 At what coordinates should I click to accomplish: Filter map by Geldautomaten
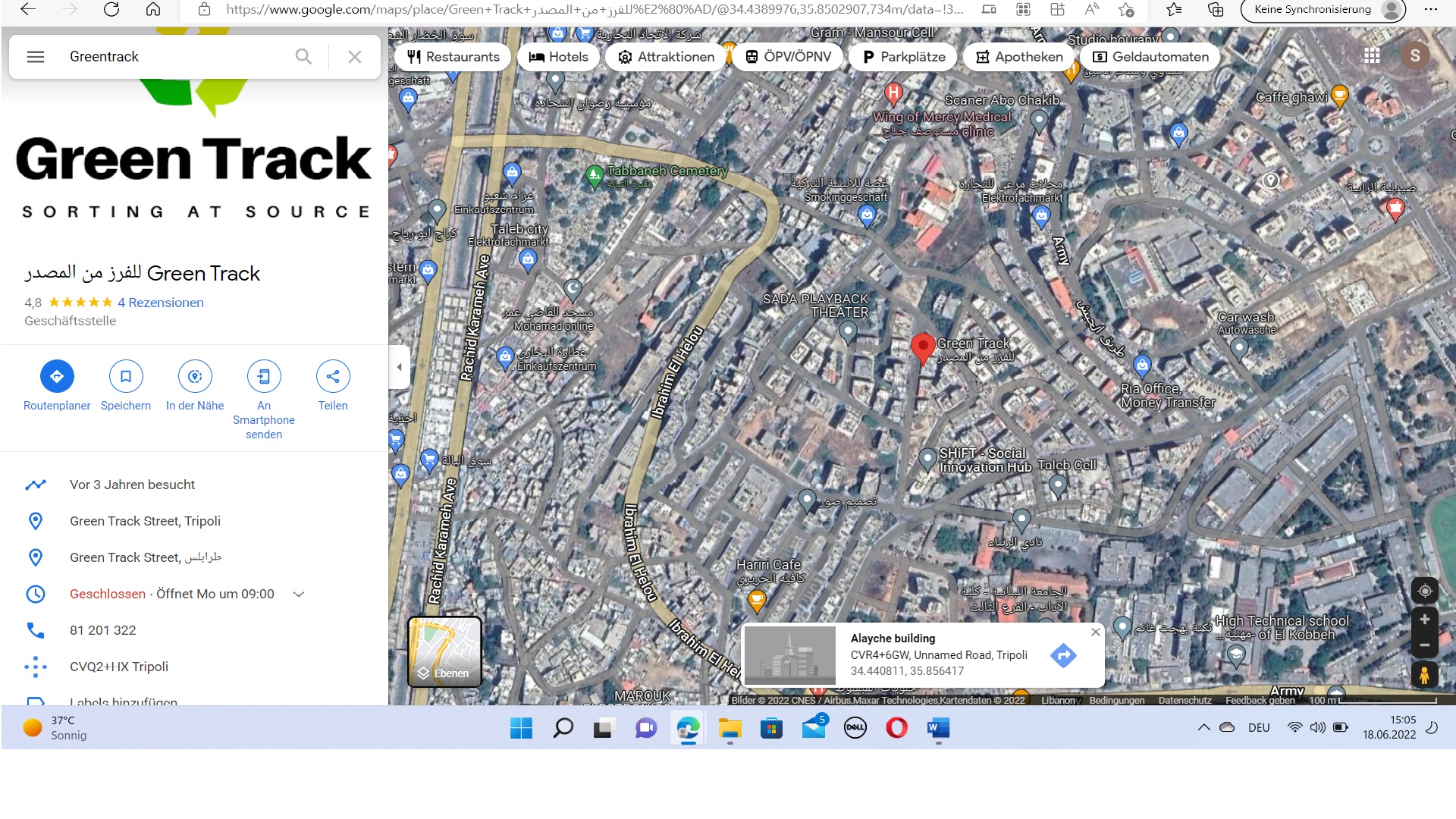click(x=1150, y=57)
